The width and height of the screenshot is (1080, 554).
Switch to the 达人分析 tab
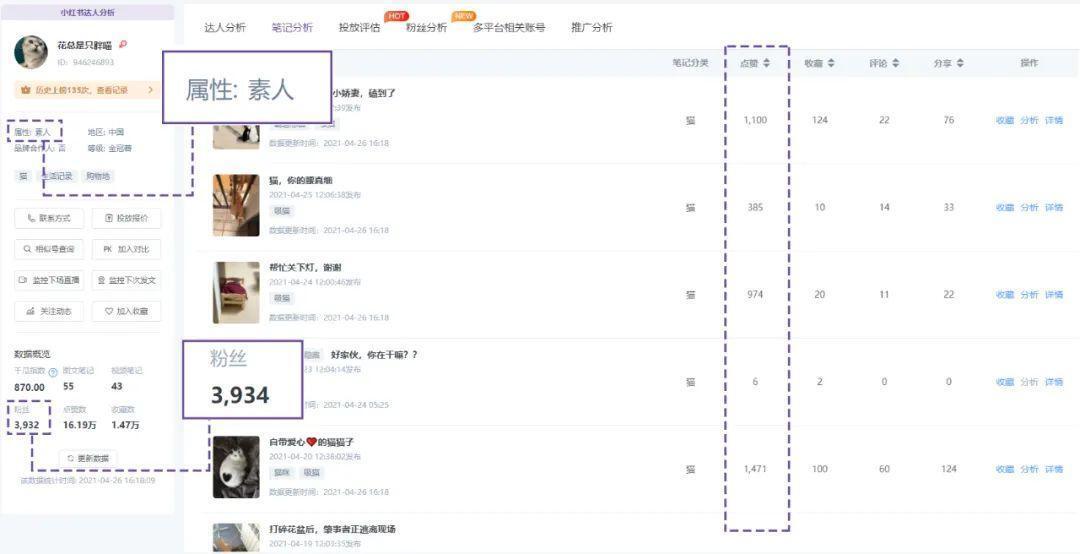[x=225, y=28]
